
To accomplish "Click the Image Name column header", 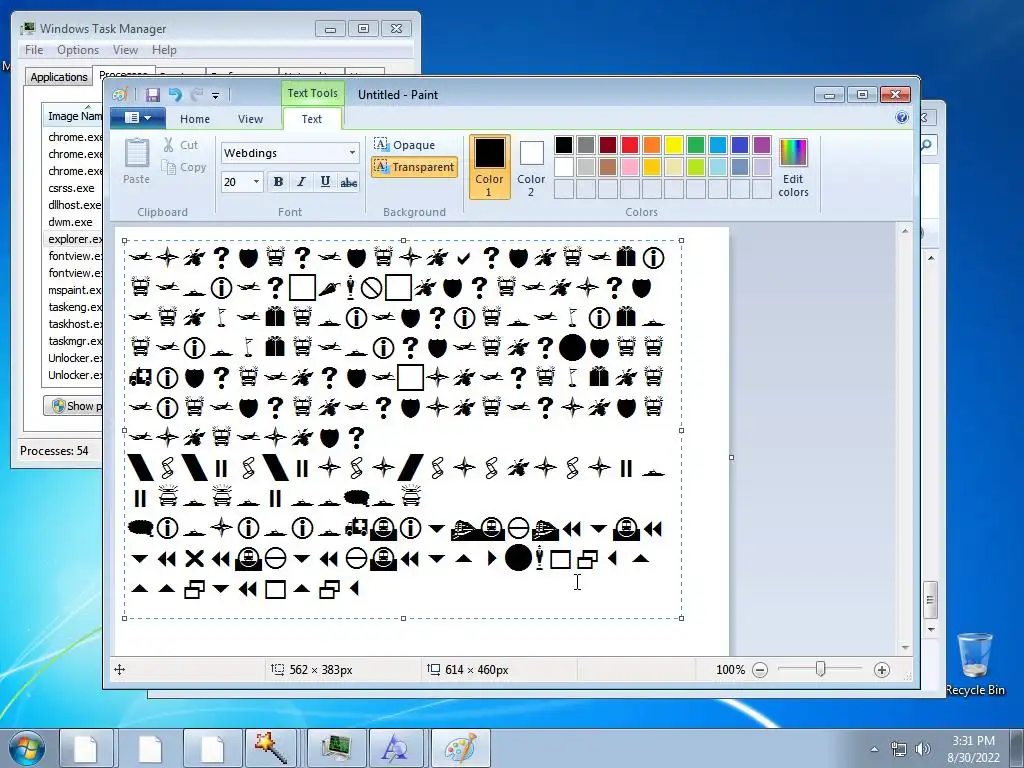I will coord(73,116).
